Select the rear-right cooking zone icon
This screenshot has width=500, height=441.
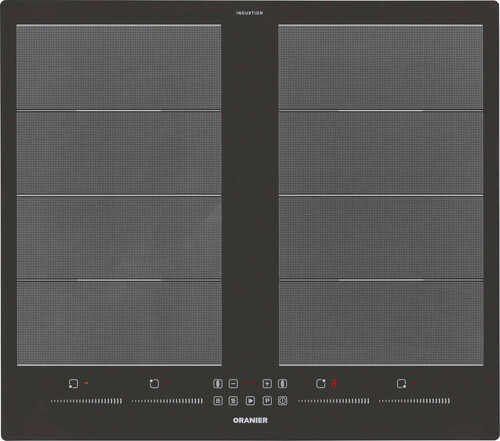tap(321, 384)
